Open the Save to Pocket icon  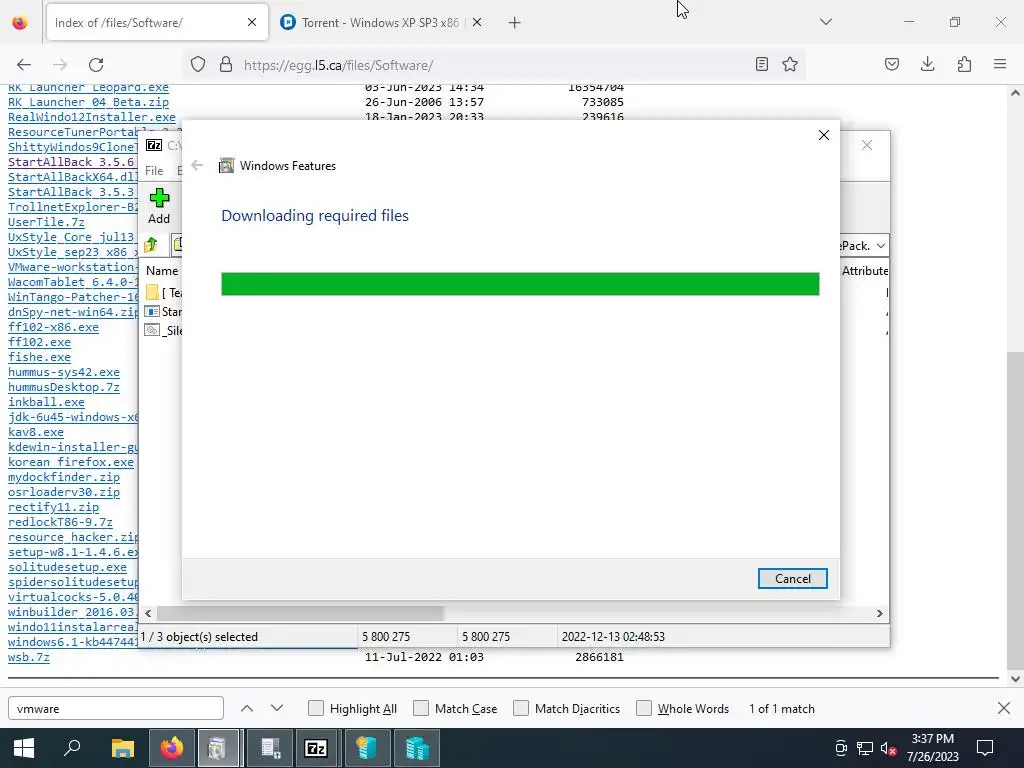coord(892,64)
